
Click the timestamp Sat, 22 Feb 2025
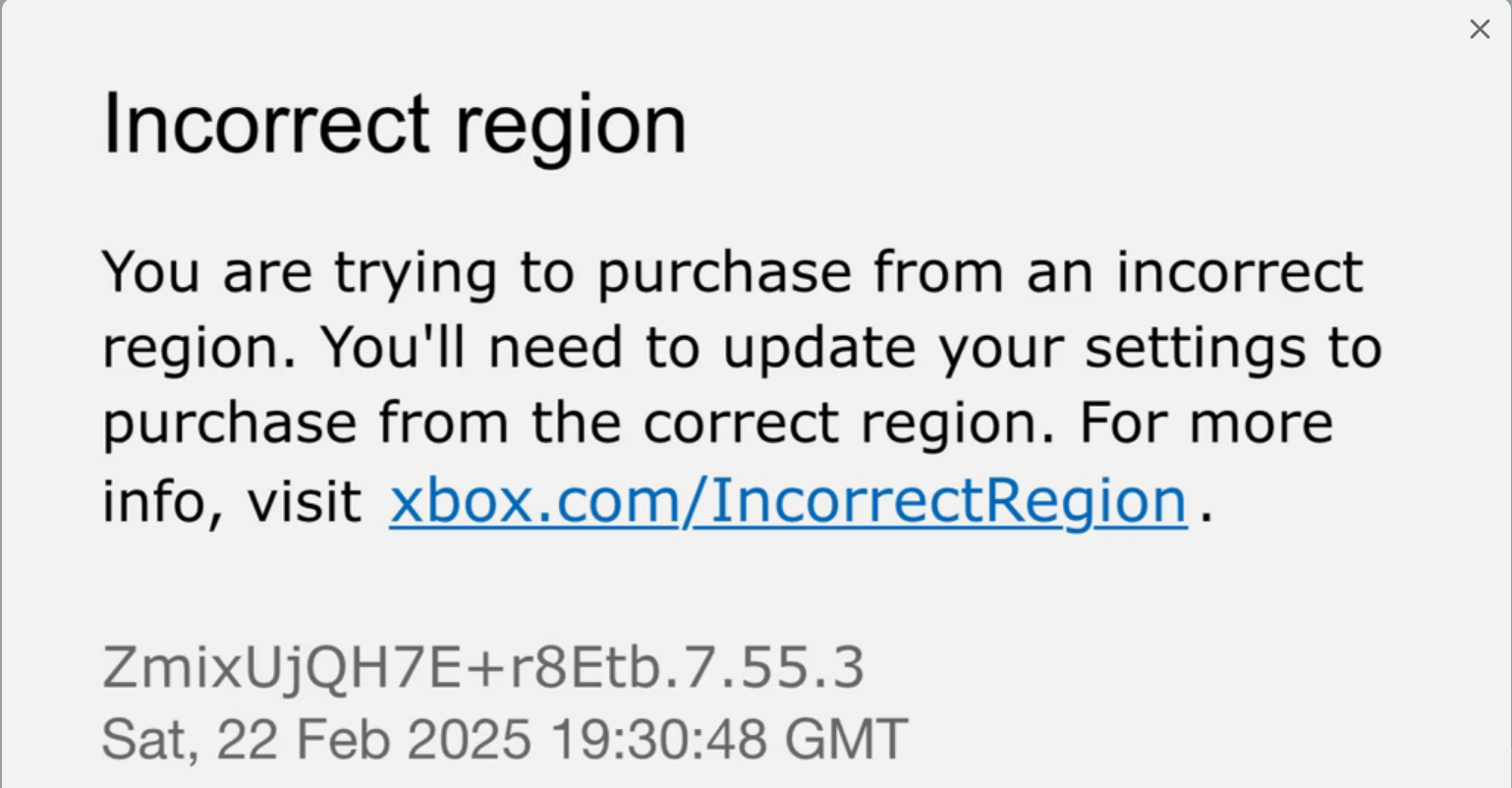point(316,739)
